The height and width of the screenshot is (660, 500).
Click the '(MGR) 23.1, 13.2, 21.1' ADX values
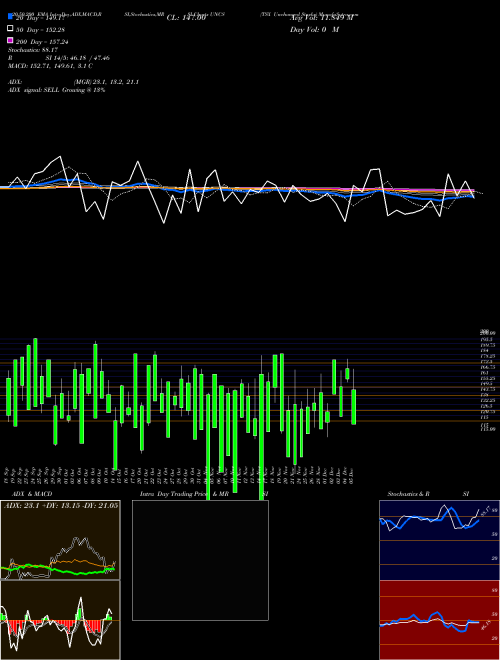click(x=106, y=82)
